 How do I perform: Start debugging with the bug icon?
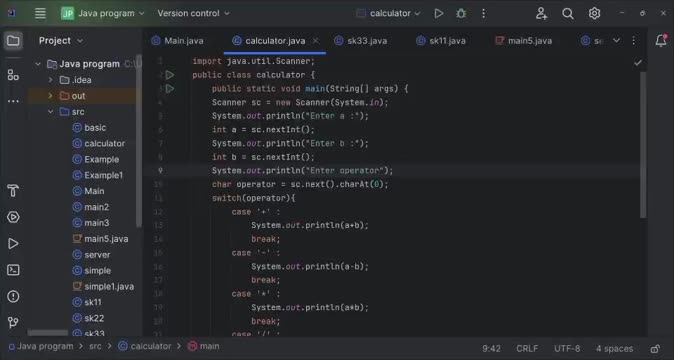pyautogui.click(x=461, y=13)
